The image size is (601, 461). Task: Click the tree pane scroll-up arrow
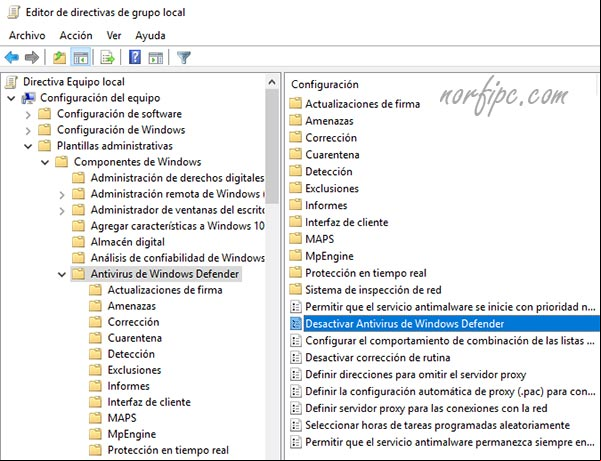click(272, 82)
